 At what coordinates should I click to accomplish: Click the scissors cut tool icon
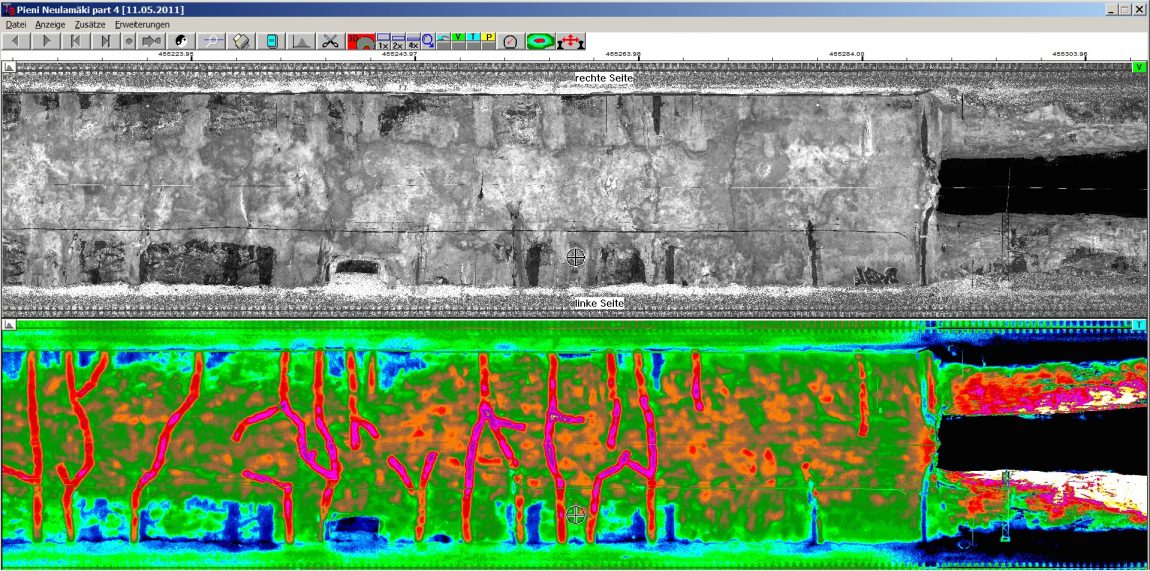coord(330,41)
